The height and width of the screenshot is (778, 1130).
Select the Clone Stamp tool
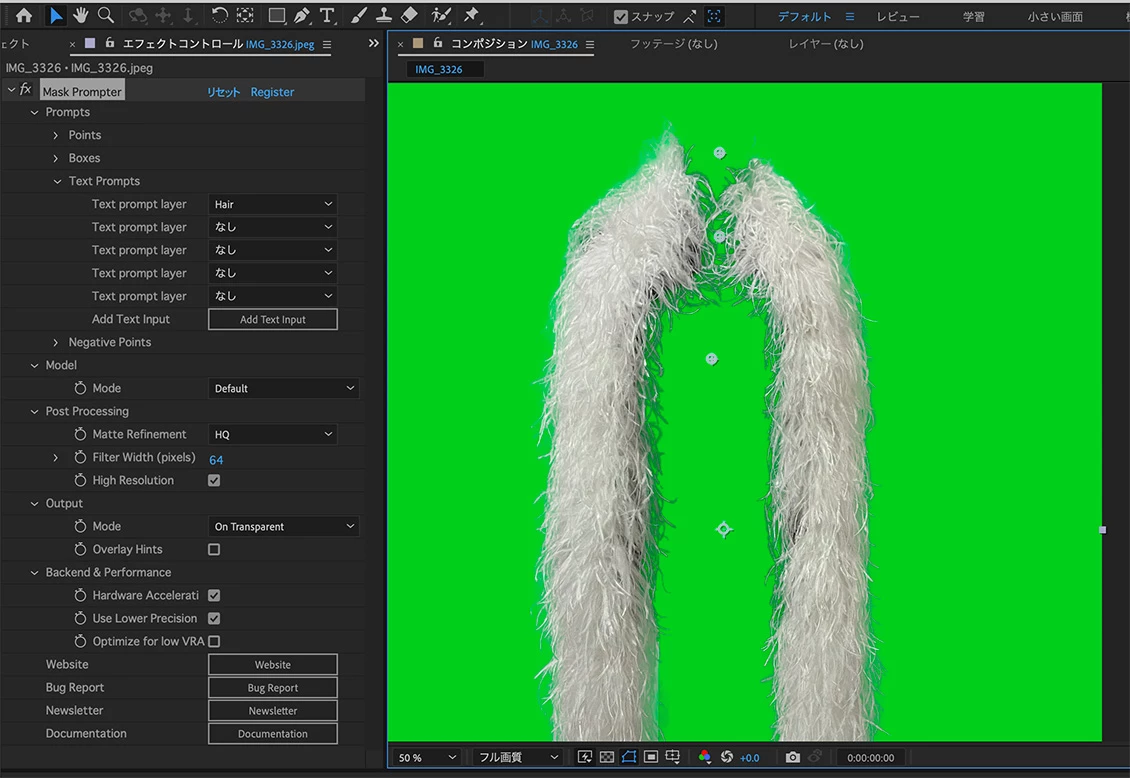tap(384, 15)
